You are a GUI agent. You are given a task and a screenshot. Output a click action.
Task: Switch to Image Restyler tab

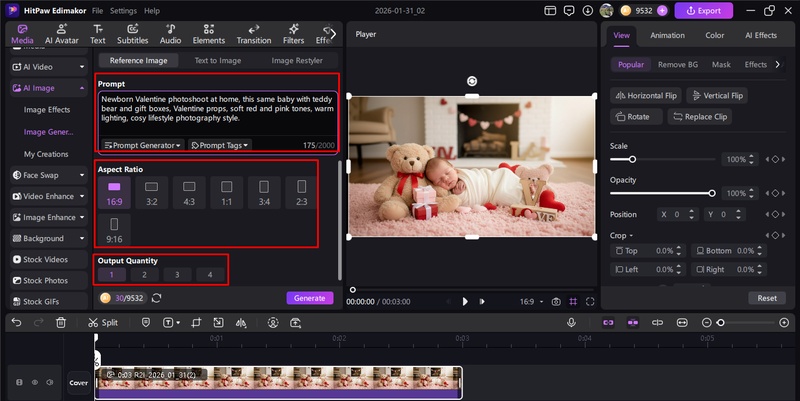[x=297, y=60]
